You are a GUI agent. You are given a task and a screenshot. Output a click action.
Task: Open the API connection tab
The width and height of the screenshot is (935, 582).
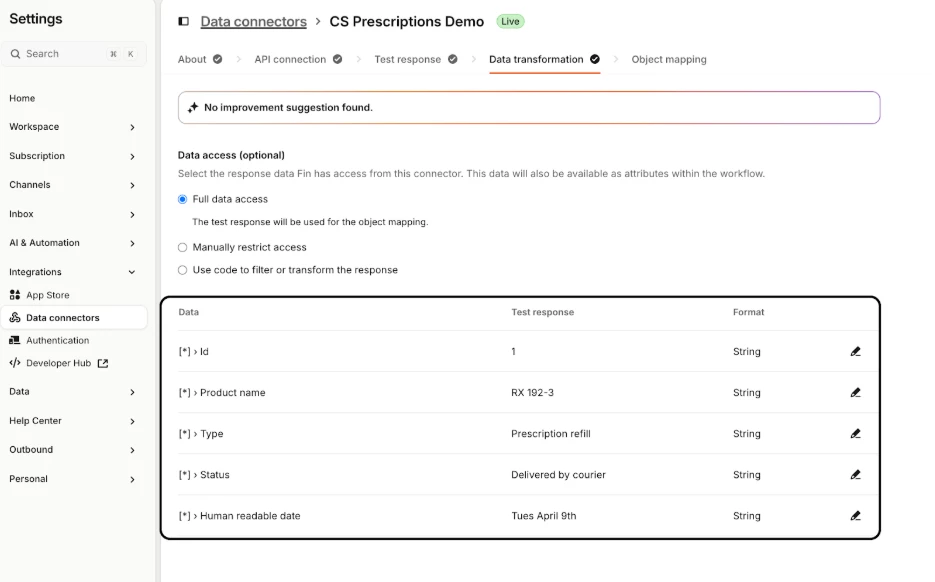point(290,59)
